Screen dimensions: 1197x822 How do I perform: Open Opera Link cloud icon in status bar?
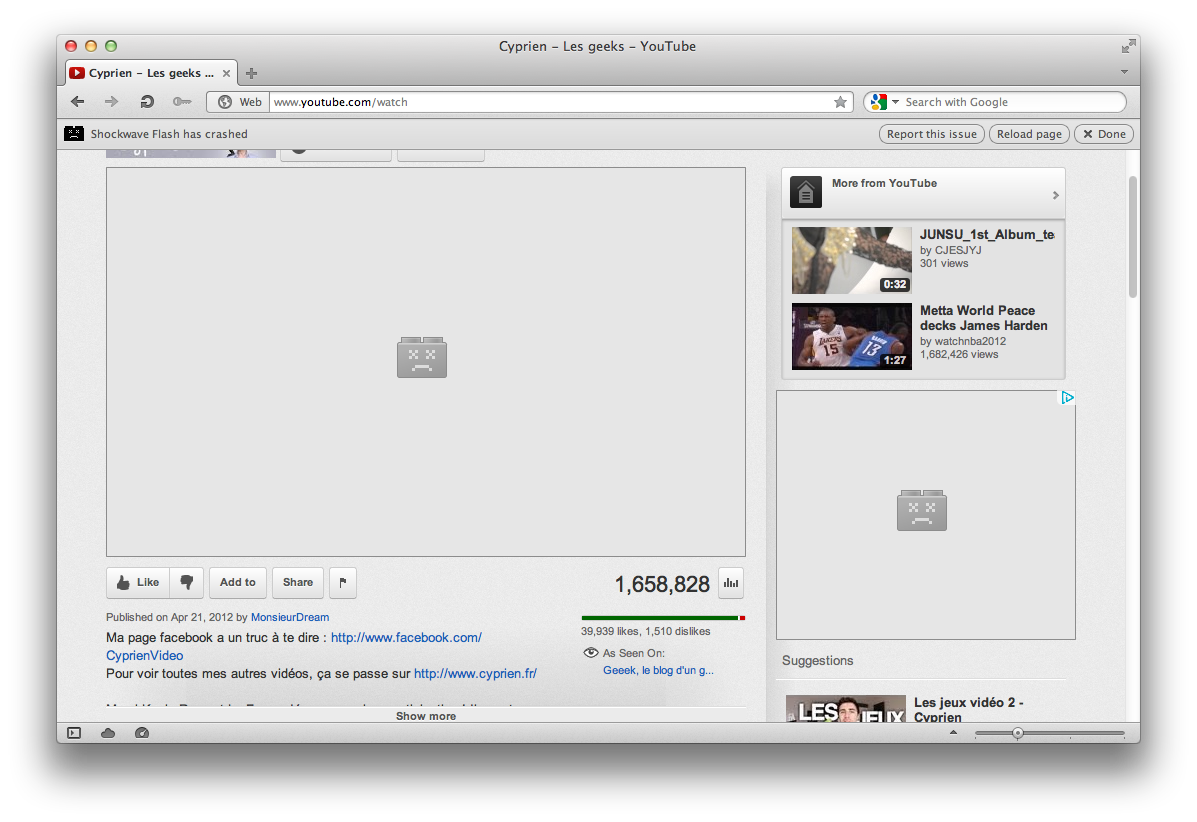108,733
